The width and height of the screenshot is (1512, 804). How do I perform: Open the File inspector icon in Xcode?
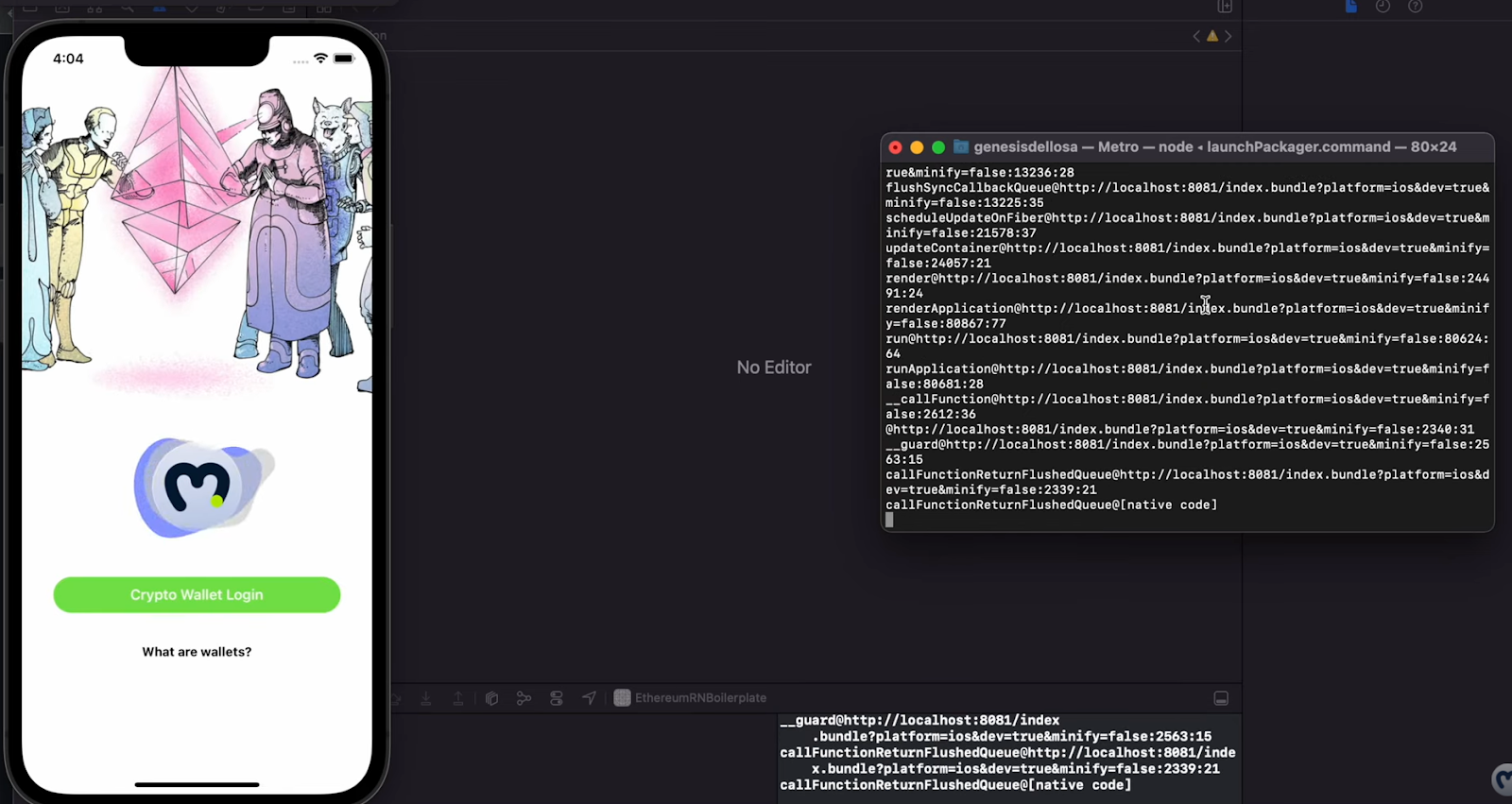coord(1351,7)
